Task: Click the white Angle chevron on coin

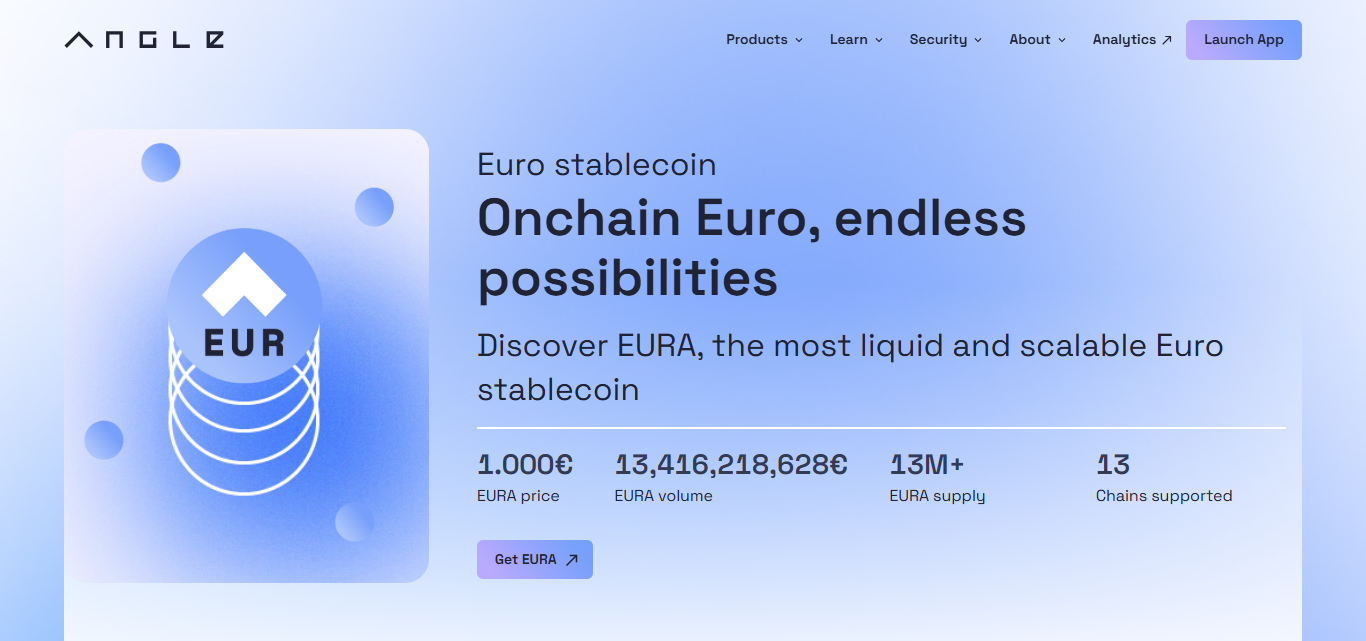Action: coord(244,283)
